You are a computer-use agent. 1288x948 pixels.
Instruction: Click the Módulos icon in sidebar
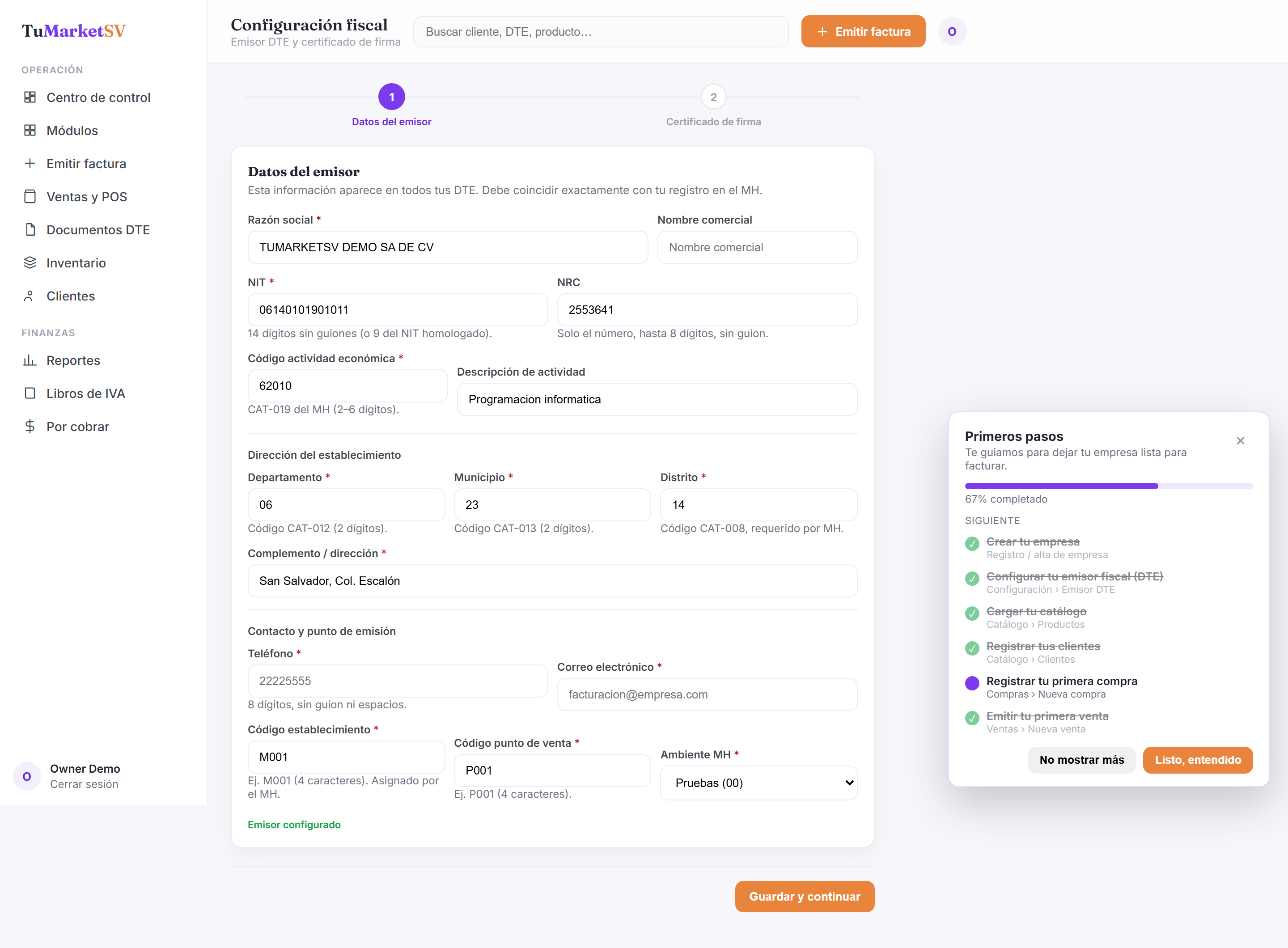tap(30, 130)
